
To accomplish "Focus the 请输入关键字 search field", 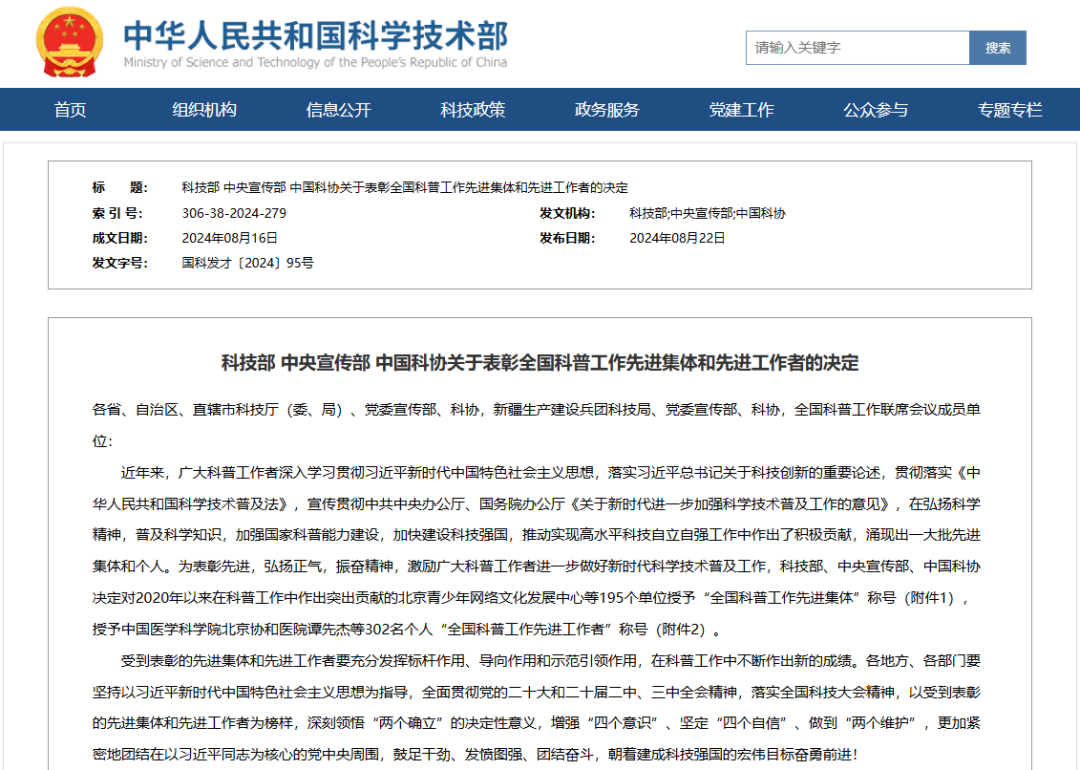I will pyautogui.click(x=857, y=48).
